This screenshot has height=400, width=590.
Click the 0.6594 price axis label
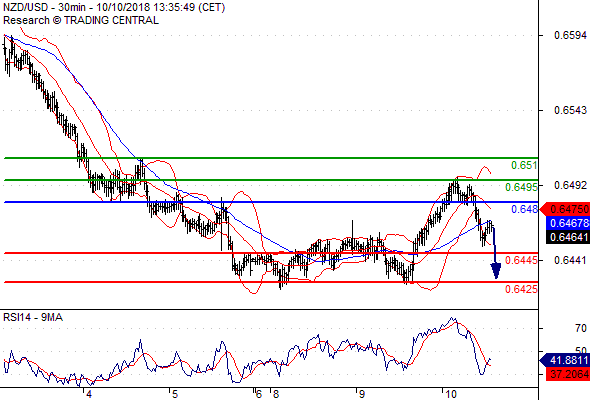pyautogui.click(x=570, y=35)
